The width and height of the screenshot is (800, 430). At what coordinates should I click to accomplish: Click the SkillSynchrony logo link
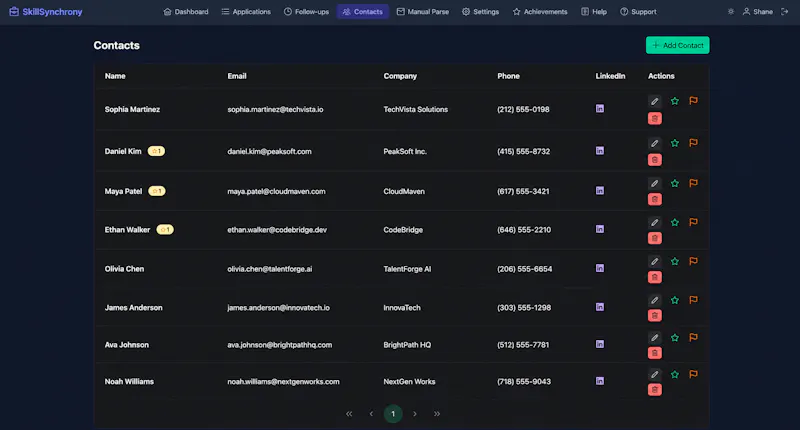pos(45,11)
